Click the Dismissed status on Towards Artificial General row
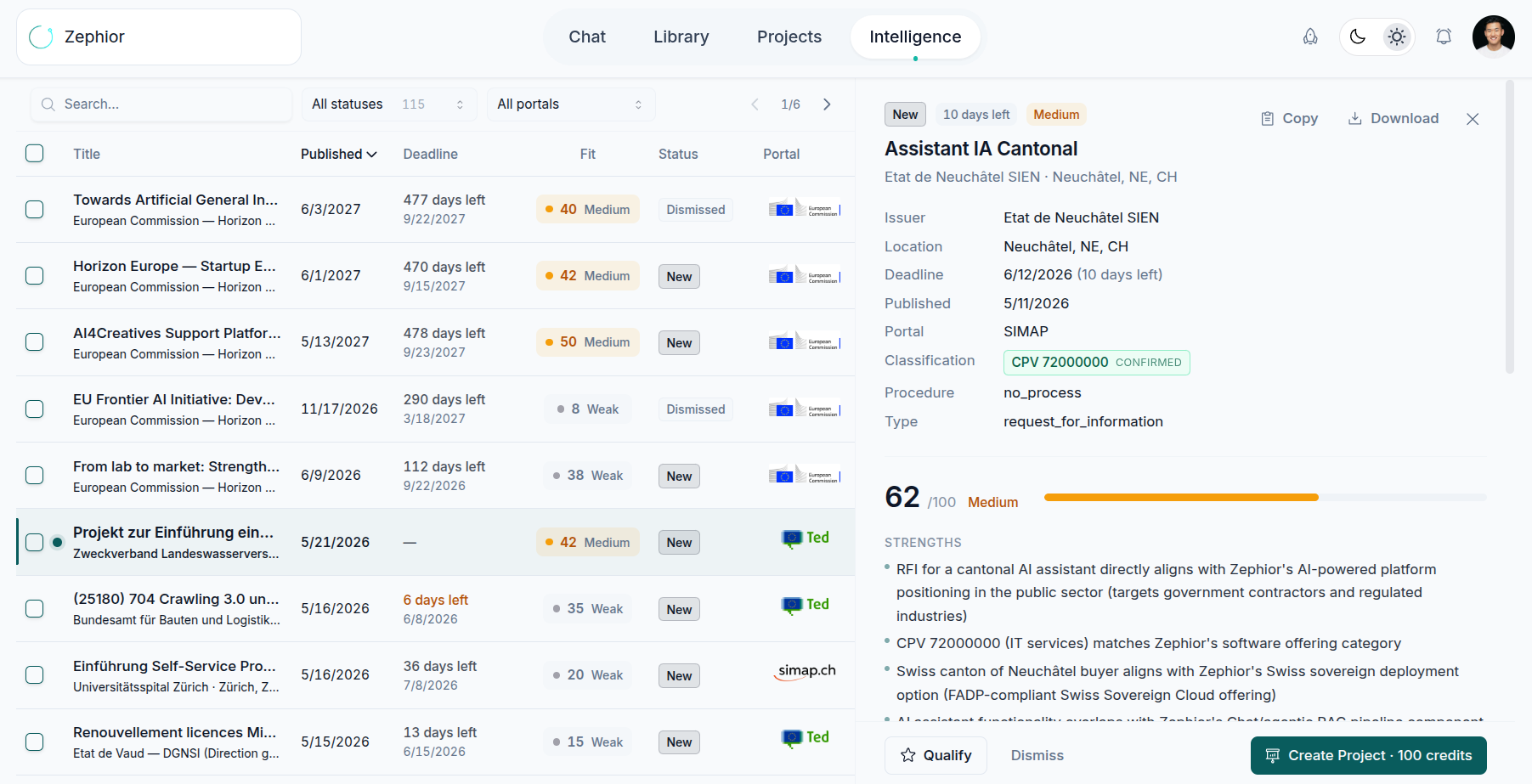The image size is (1532, 784). tap(696, 210)
